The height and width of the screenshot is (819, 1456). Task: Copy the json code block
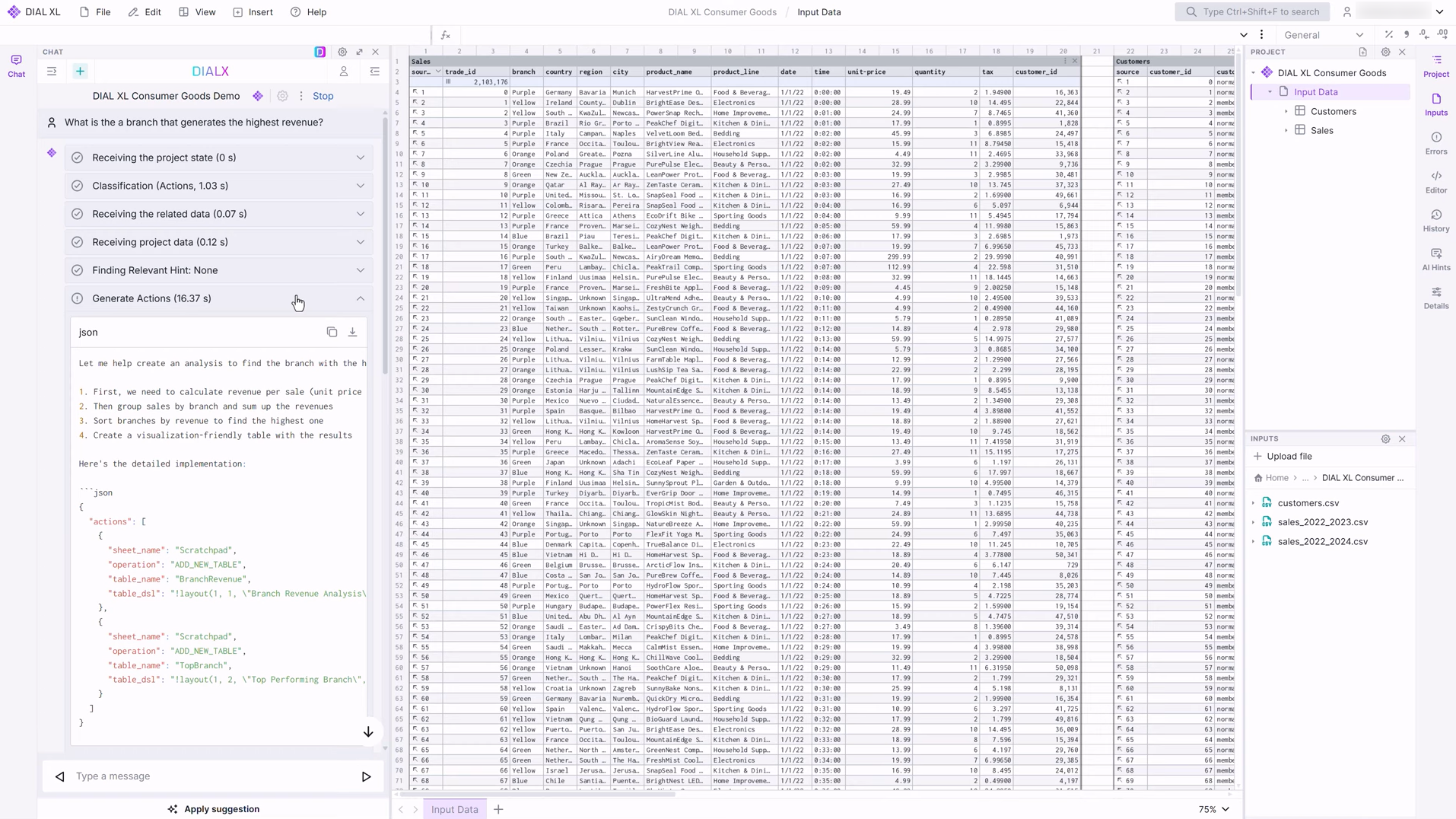(332, 332)
